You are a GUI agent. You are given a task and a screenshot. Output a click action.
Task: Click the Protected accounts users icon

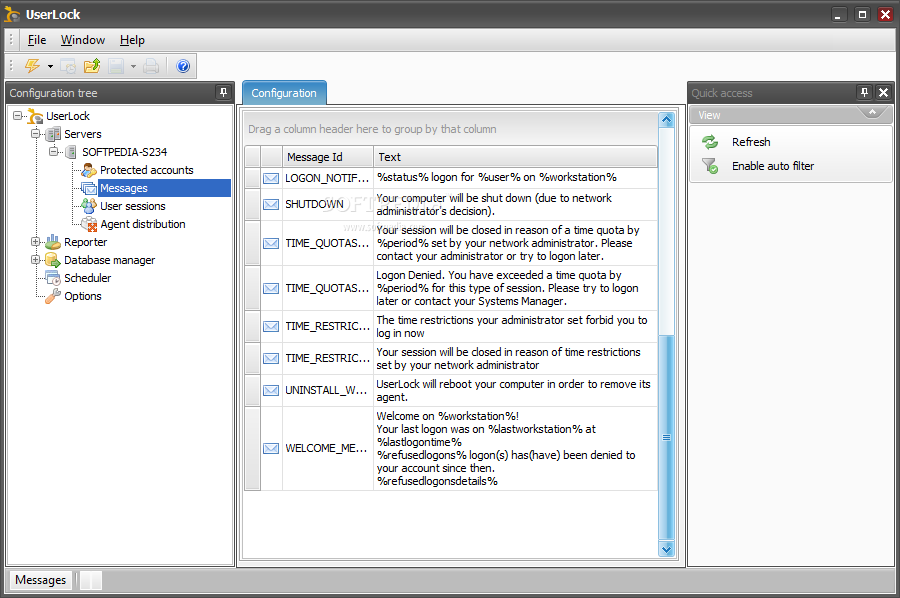click(89, 170)
